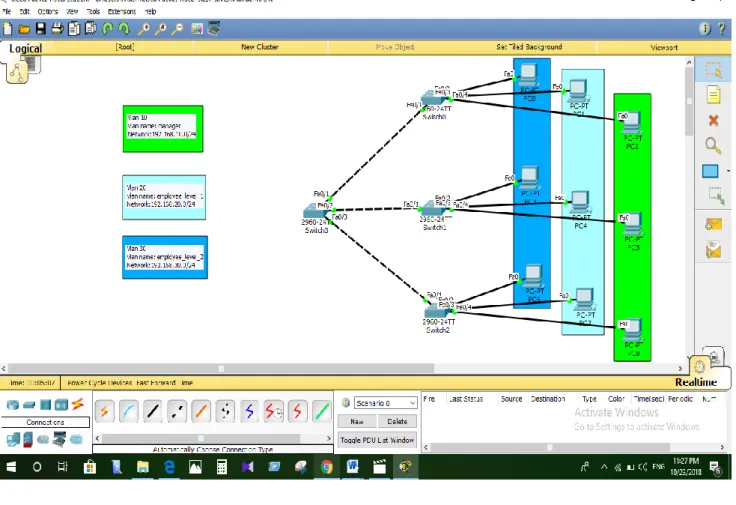
Task: Print the workspace using the printer icon
Action: (57, 29)
